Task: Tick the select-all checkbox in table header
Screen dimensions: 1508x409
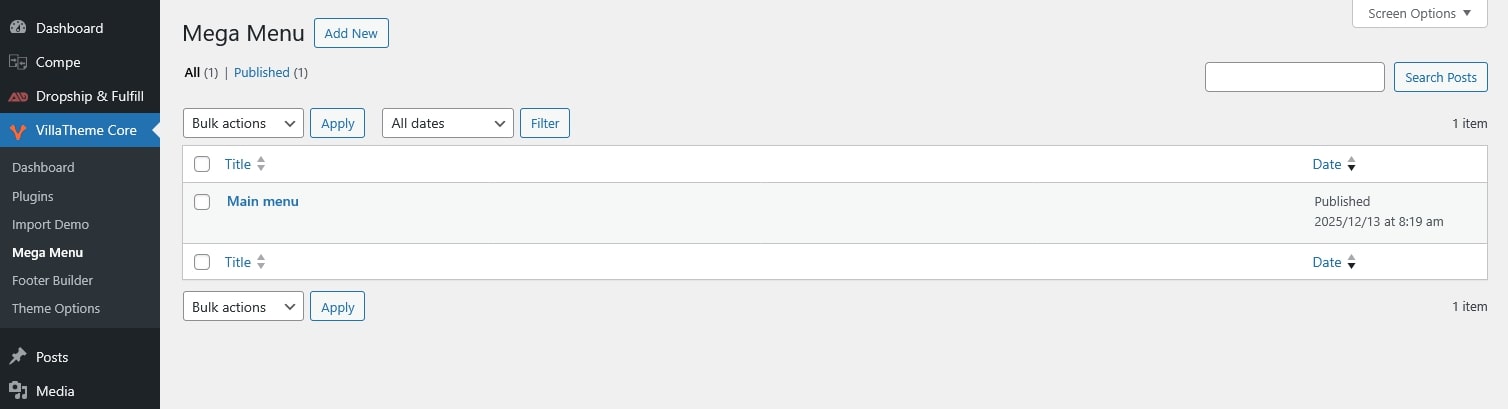Action: point(202,164)
